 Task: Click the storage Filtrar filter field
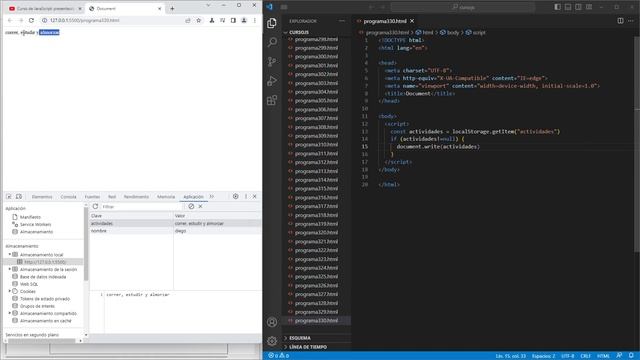pyautogui.click(x=142, y=207)
